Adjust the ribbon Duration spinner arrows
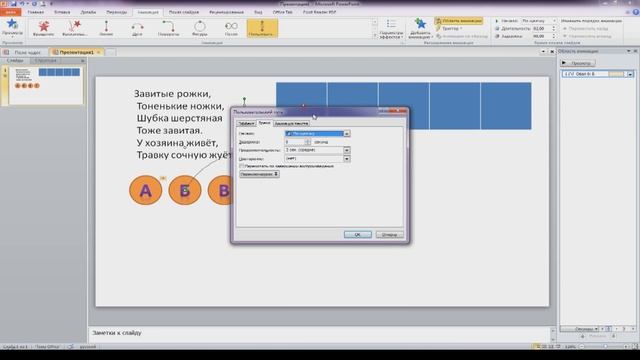 point(553,29)
